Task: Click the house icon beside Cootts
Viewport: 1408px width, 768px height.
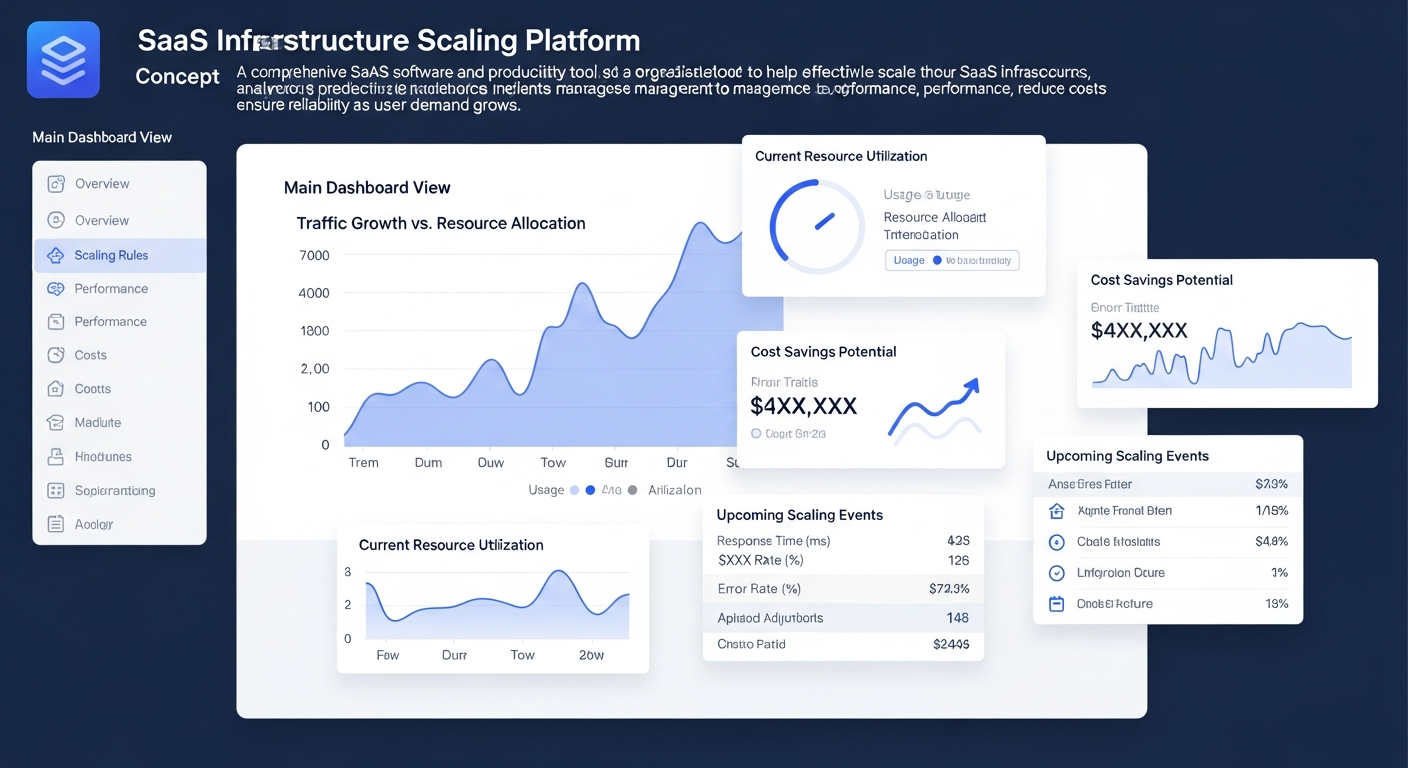Action: 56,389
